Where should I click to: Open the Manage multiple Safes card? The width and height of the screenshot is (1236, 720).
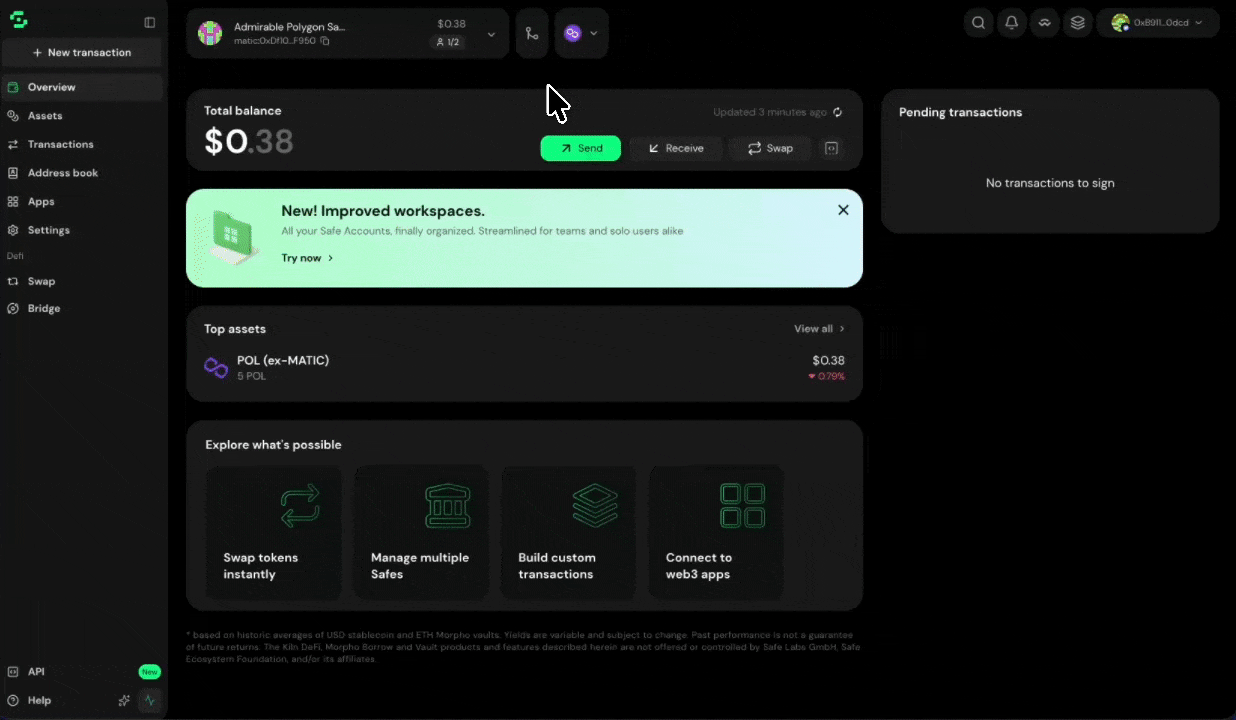pyautogui.click(x=421, y=532)
